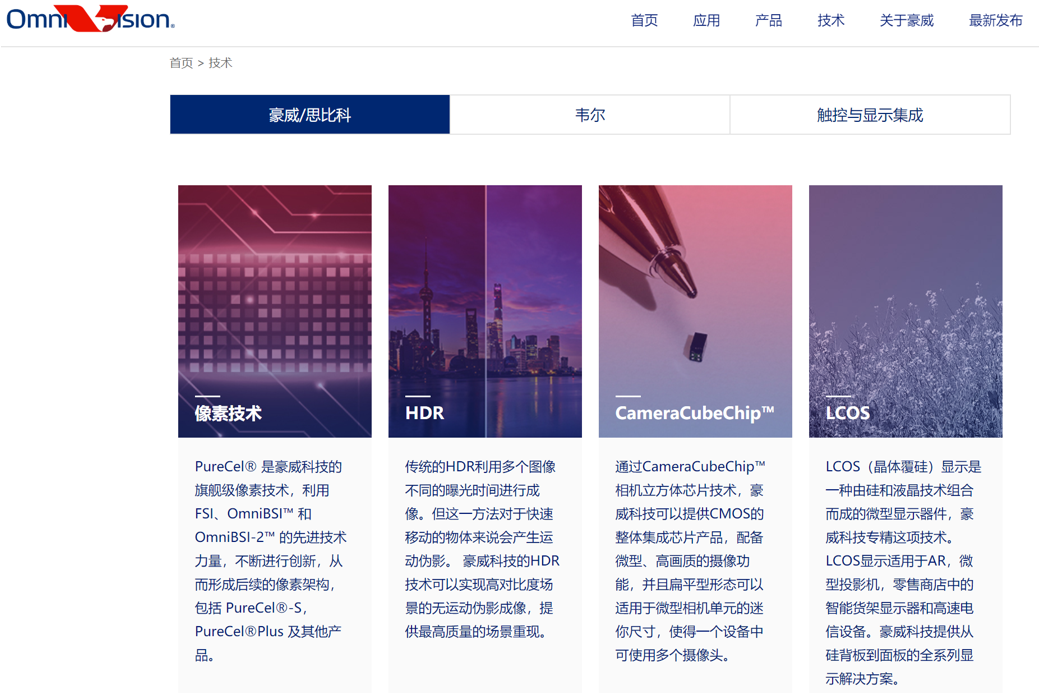The image size is (1039, 693).
Task: Click the CameraCubeChip™ card title
Action: (x=694, y=413)
